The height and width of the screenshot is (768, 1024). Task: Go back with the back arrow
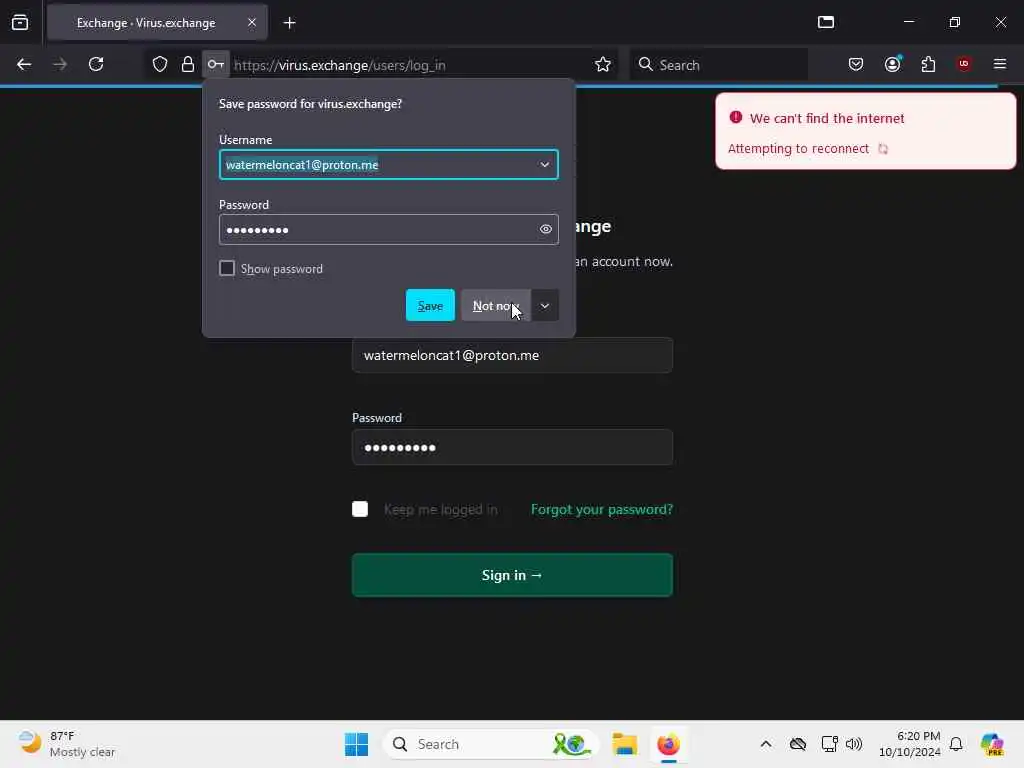click(24, 64)
